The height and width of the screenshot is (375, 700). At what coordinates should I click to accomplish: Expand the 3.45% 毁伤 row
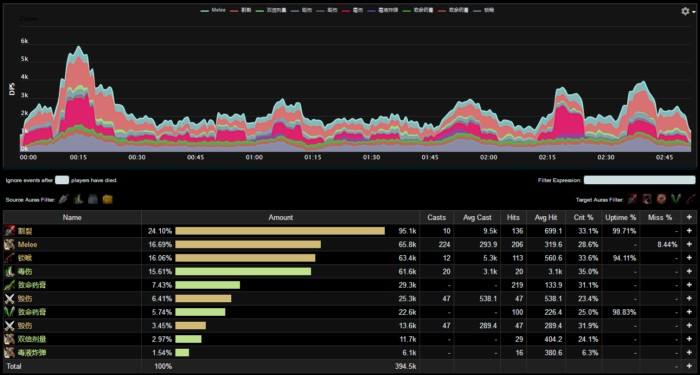tap(689, 326)
